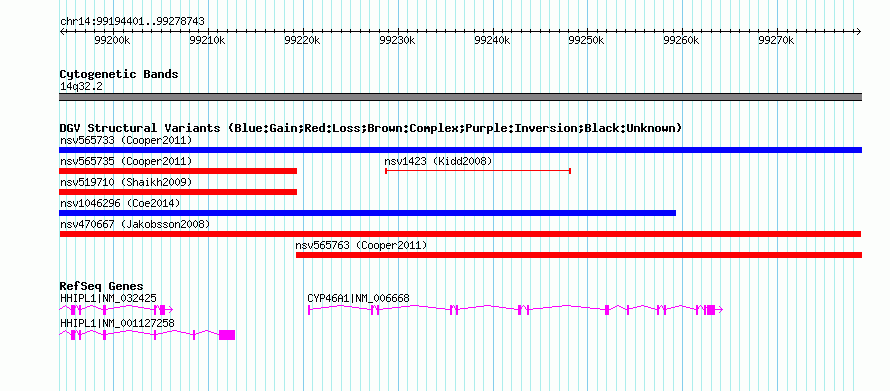Click the blue nsv1046296 gain variant bar
This screenshot has height=391, width=890.
[x=367, y=213]
